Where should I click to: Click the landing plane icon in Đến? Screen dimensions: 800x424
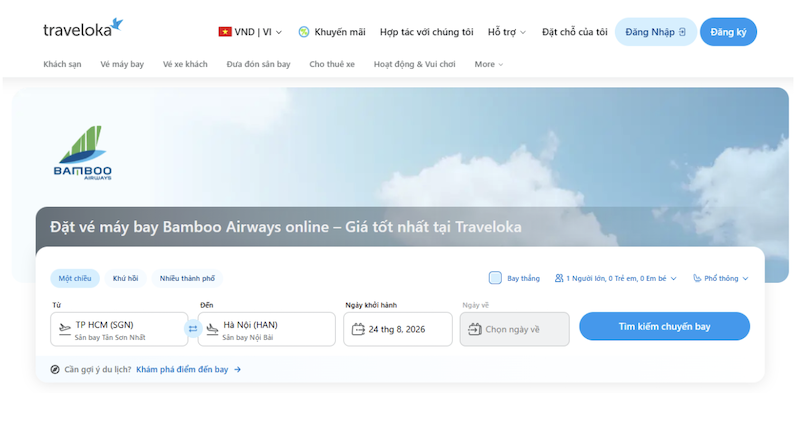click(212, 328)
